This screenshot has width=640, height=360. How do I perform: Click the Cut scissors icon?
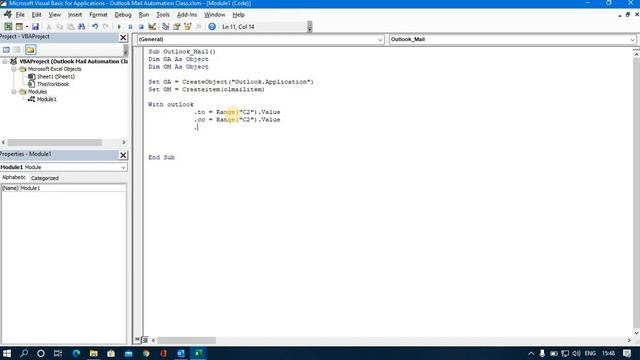click(48, 27)
